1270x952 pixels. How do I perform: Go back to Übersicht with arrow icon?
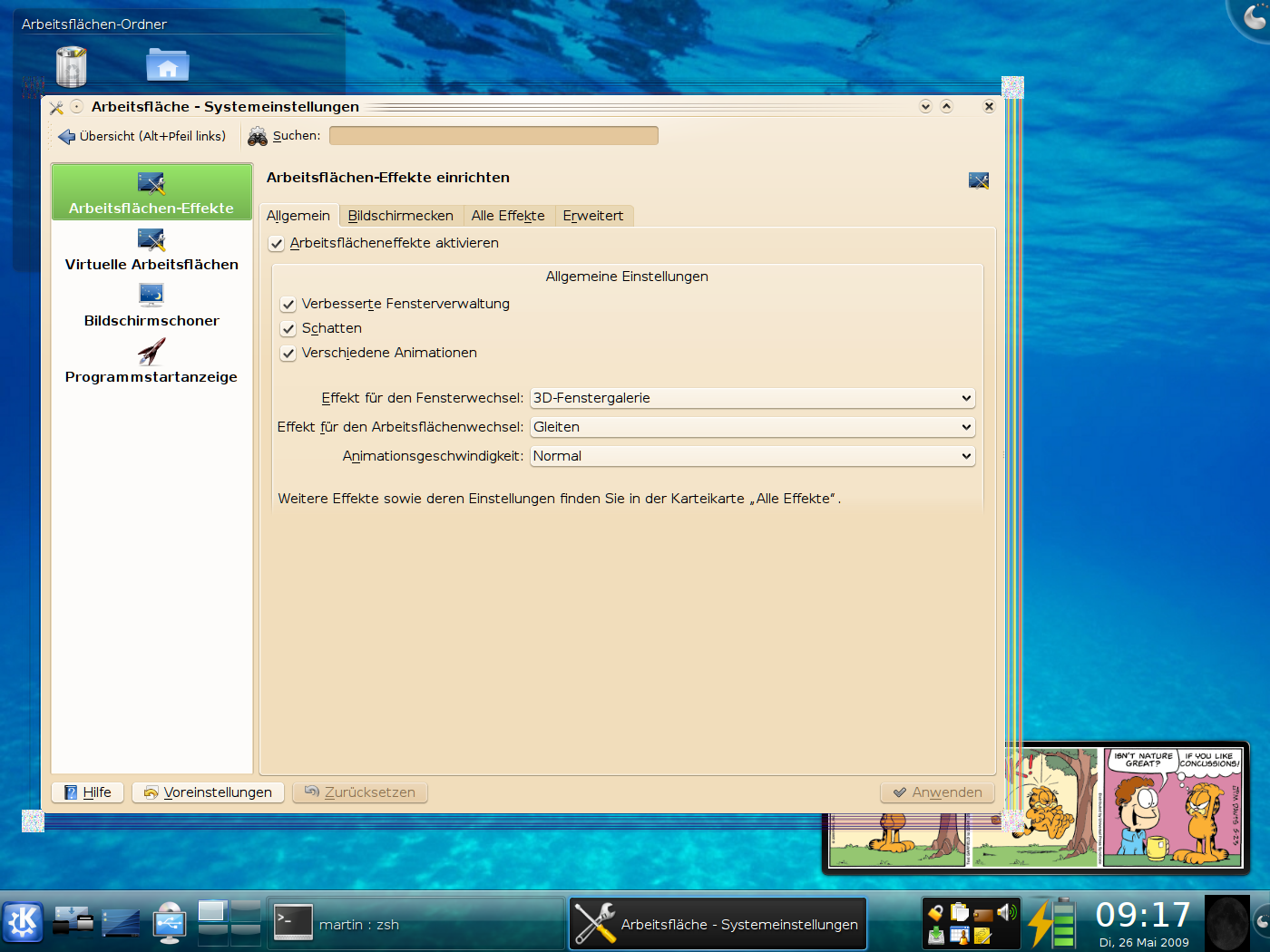tap(142, 136)
